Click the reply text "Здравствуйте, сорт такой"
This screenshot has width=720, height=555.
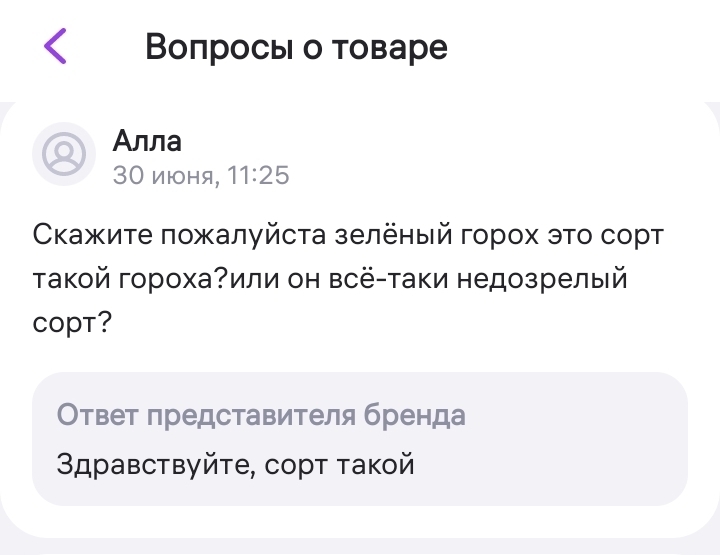click(x=235, y=464)
